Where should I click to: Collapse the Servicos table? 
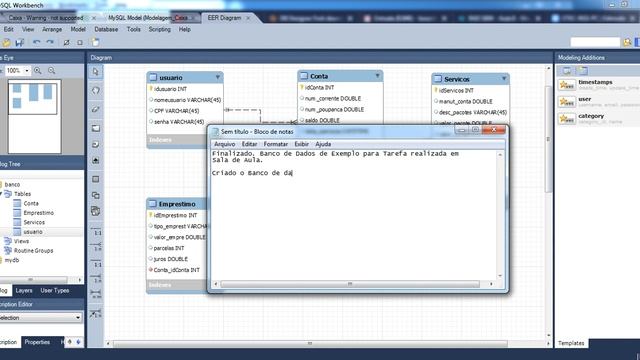point(504,79)
